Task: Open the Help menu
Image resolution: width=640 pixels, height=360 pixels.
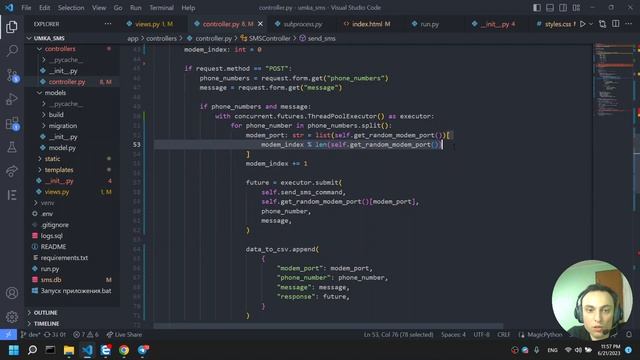Action: [x=188, y=8]
